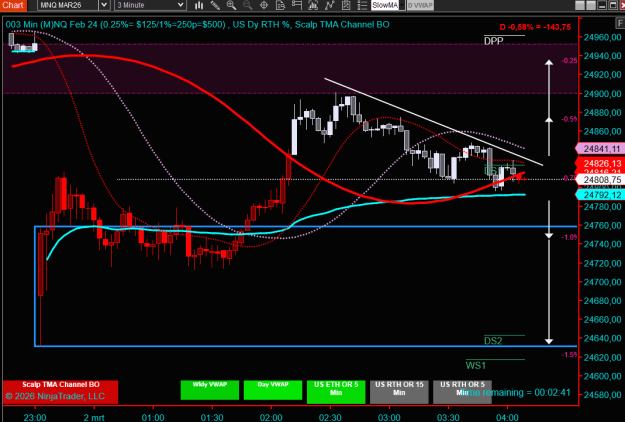Click the 24792,12 cyan price marker
The height and width of the screenshot is (422, 625).
point(600,195)
